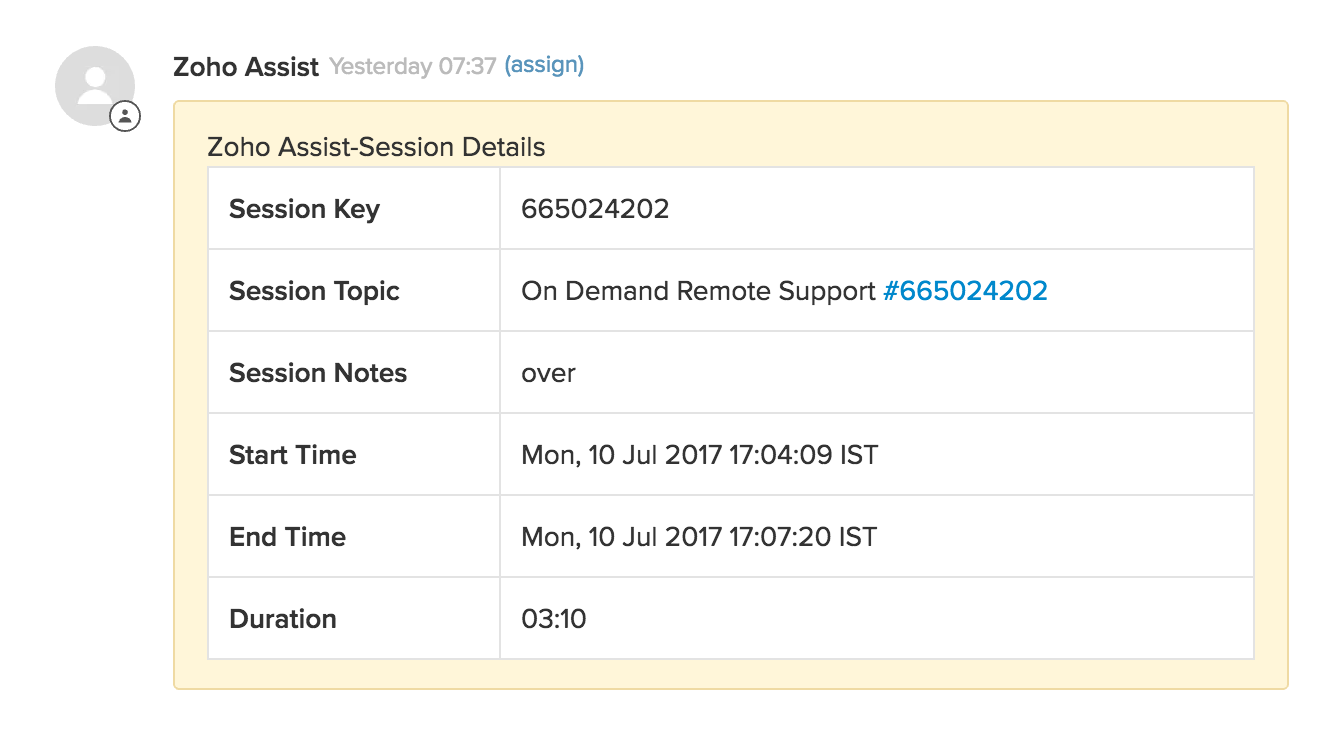This screenshot has height=745, width=1341.
Task: Open the #665024202 session link
Action: pyautogui.click(x=965, y=291)
